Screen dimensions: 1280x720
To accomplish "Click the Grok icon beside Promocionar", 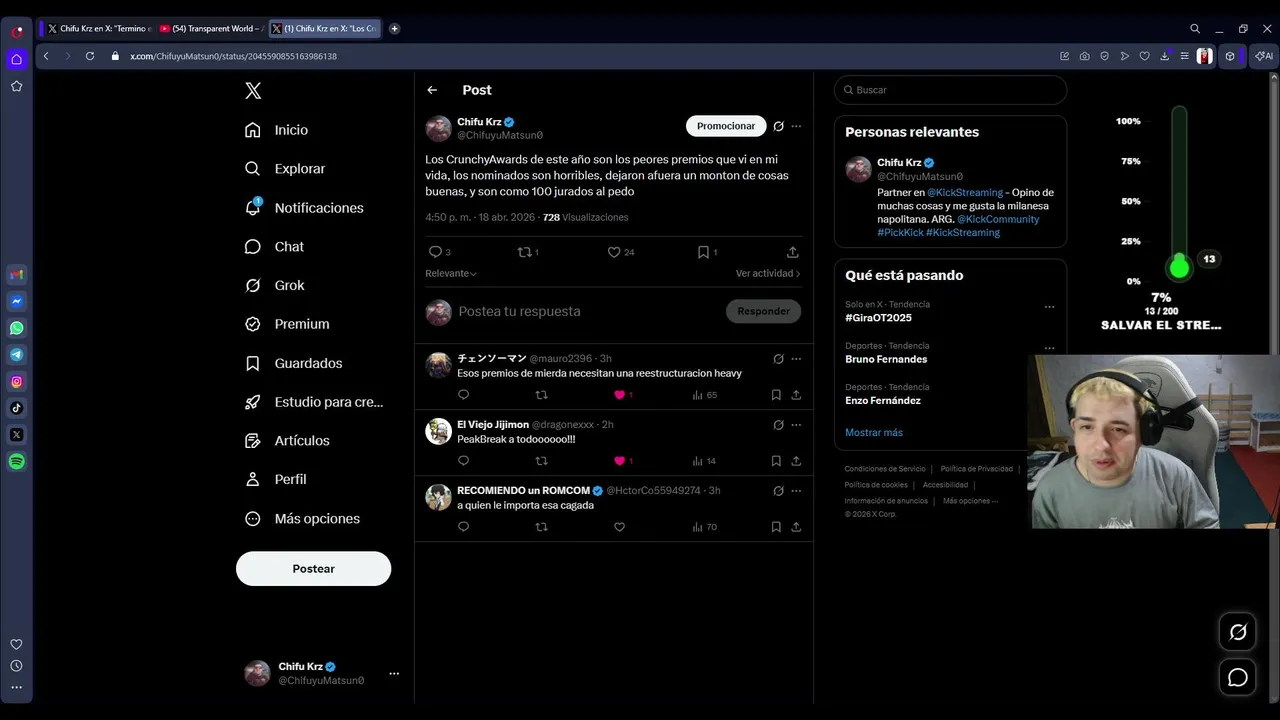I will click(778, 126).
